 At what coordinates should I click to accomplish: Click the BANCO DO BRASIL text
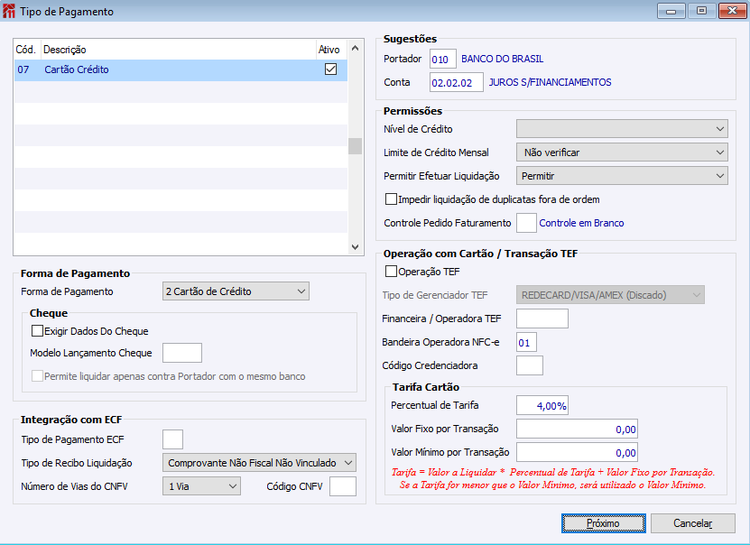[502, 59]
